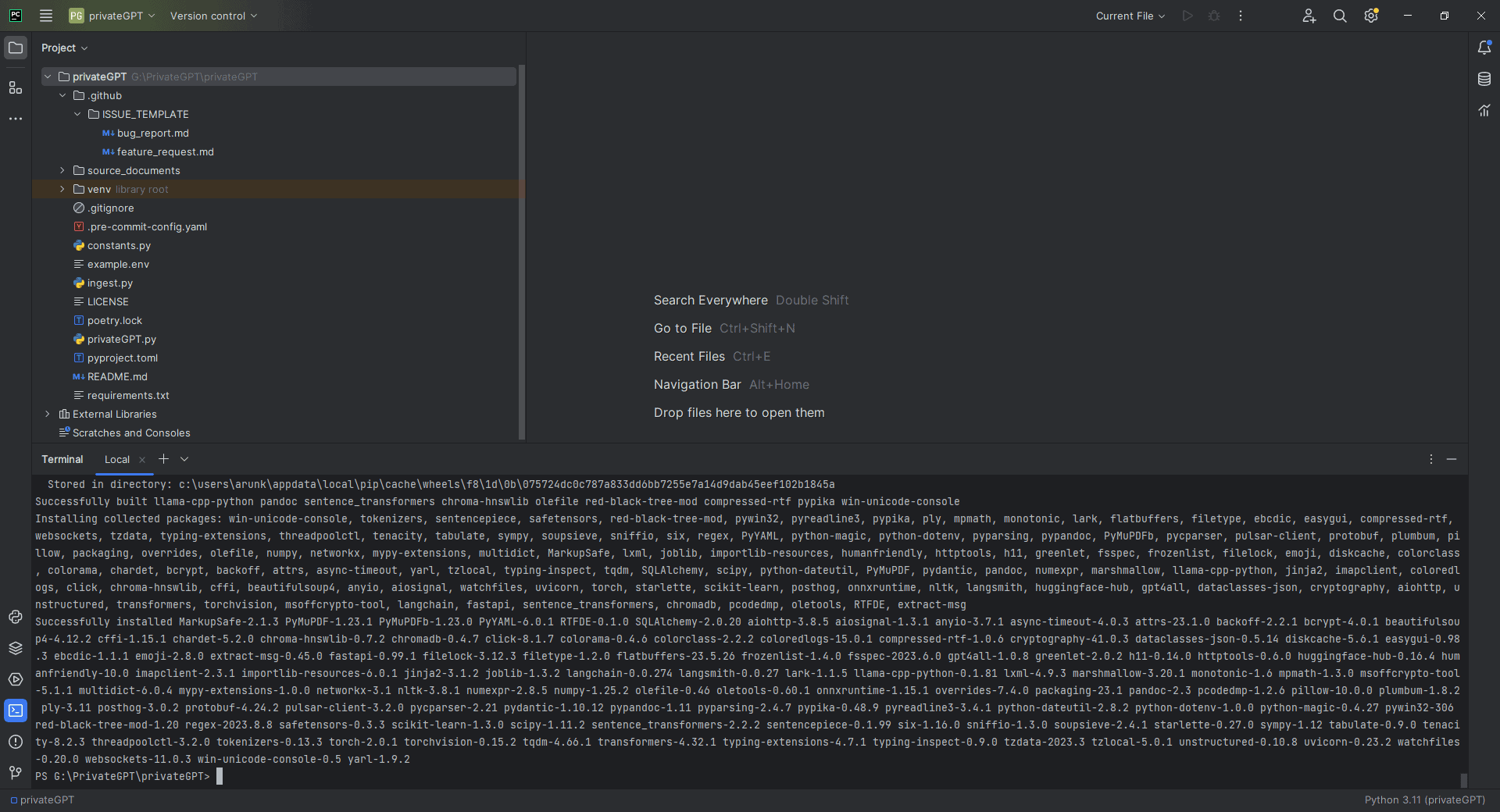This screenshot has height=812, width=1500.
Task: Open Search Everywhere magnifier icon
Action: click(x=1340, y=16)
